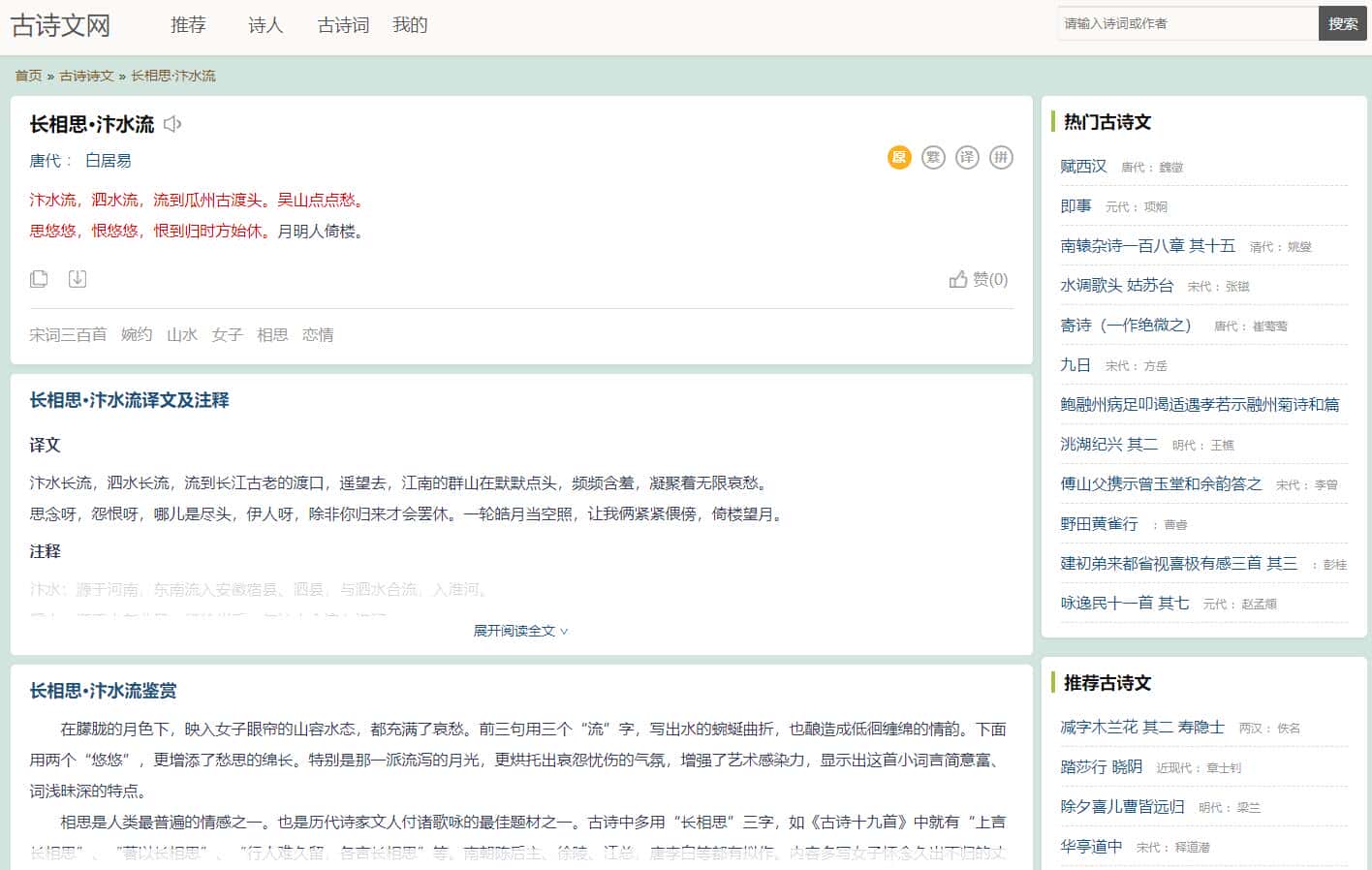Screen dimensions: 1372x870
Task: Like the poem with thumbs-up icon
Action: [x=958, y=279]
